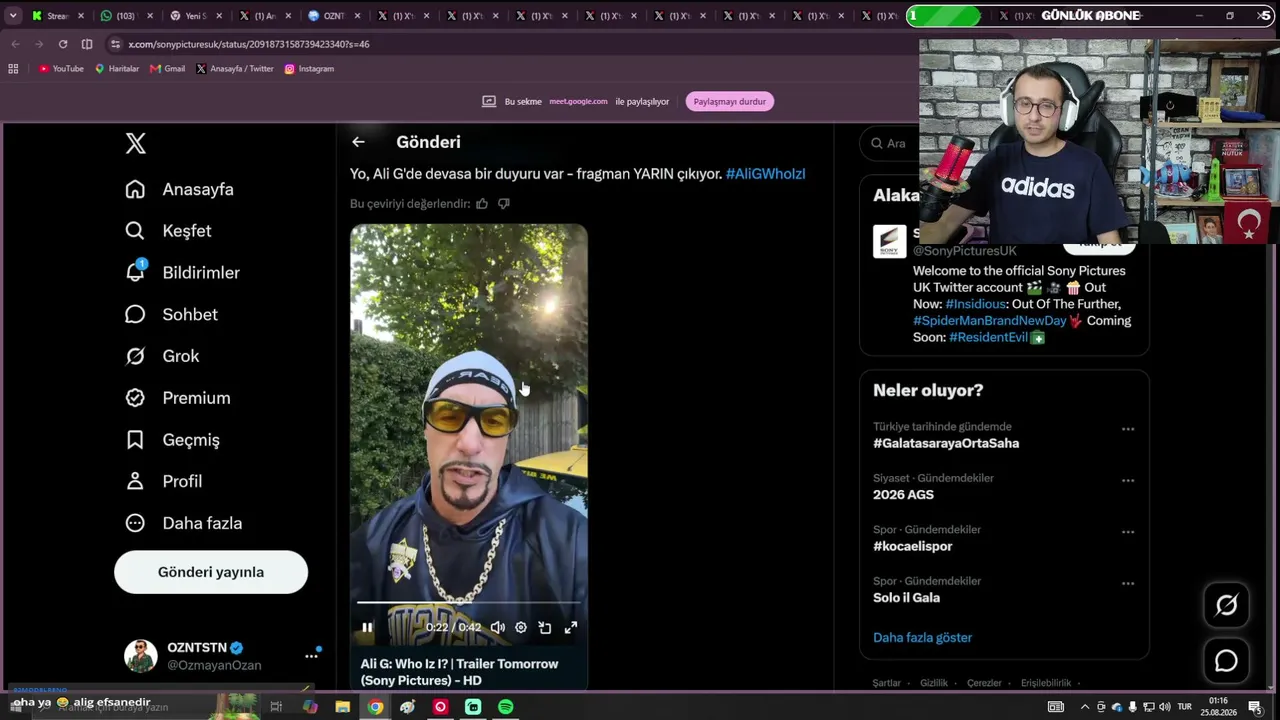Mute the video volume

(497, 628)
